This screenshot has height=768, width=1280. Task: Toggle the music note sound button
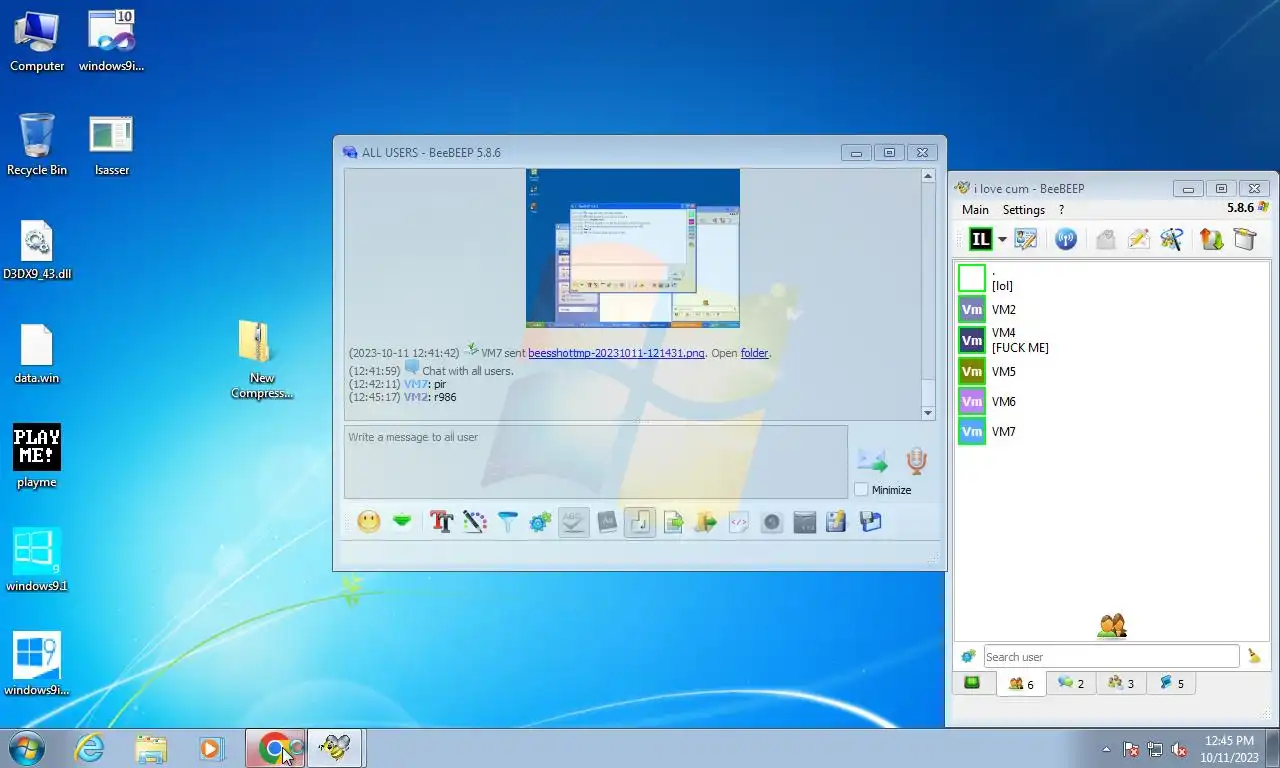(640, 522)
